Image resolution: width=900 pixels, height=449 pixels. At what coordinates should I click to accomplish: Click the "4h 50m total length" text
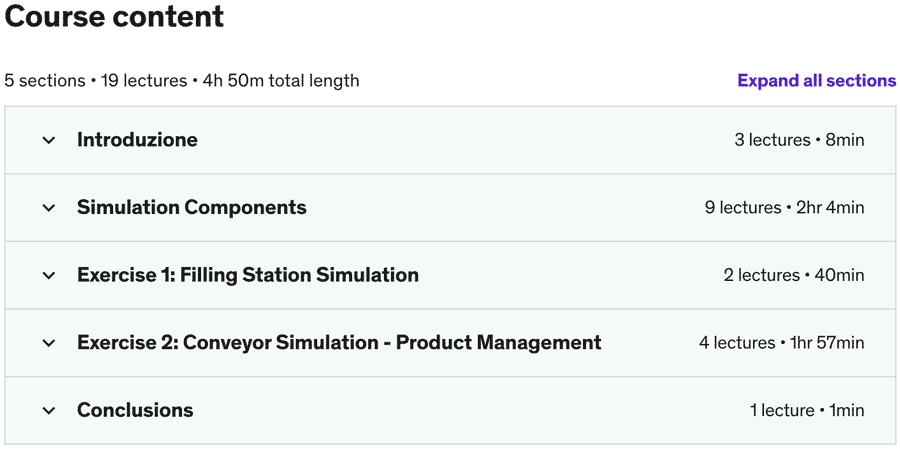pyautogui.click(x=281, y=81)
